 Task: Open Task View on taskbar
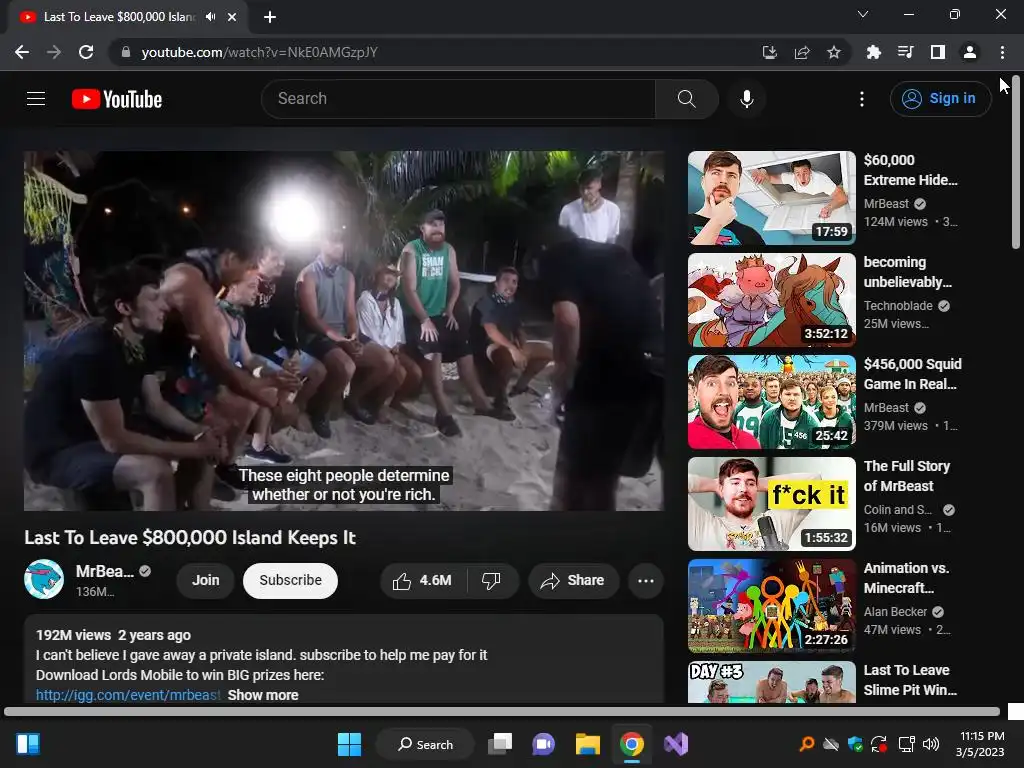click(501, 744)
